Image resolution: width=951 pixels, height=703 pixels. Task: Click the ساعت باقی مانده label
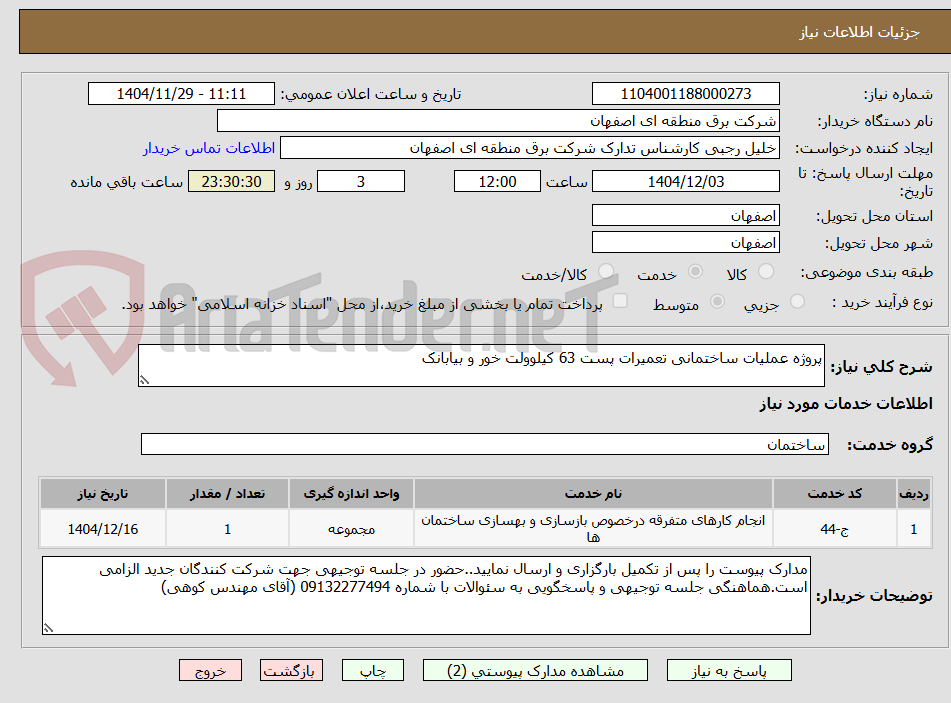tap(126, 182)
